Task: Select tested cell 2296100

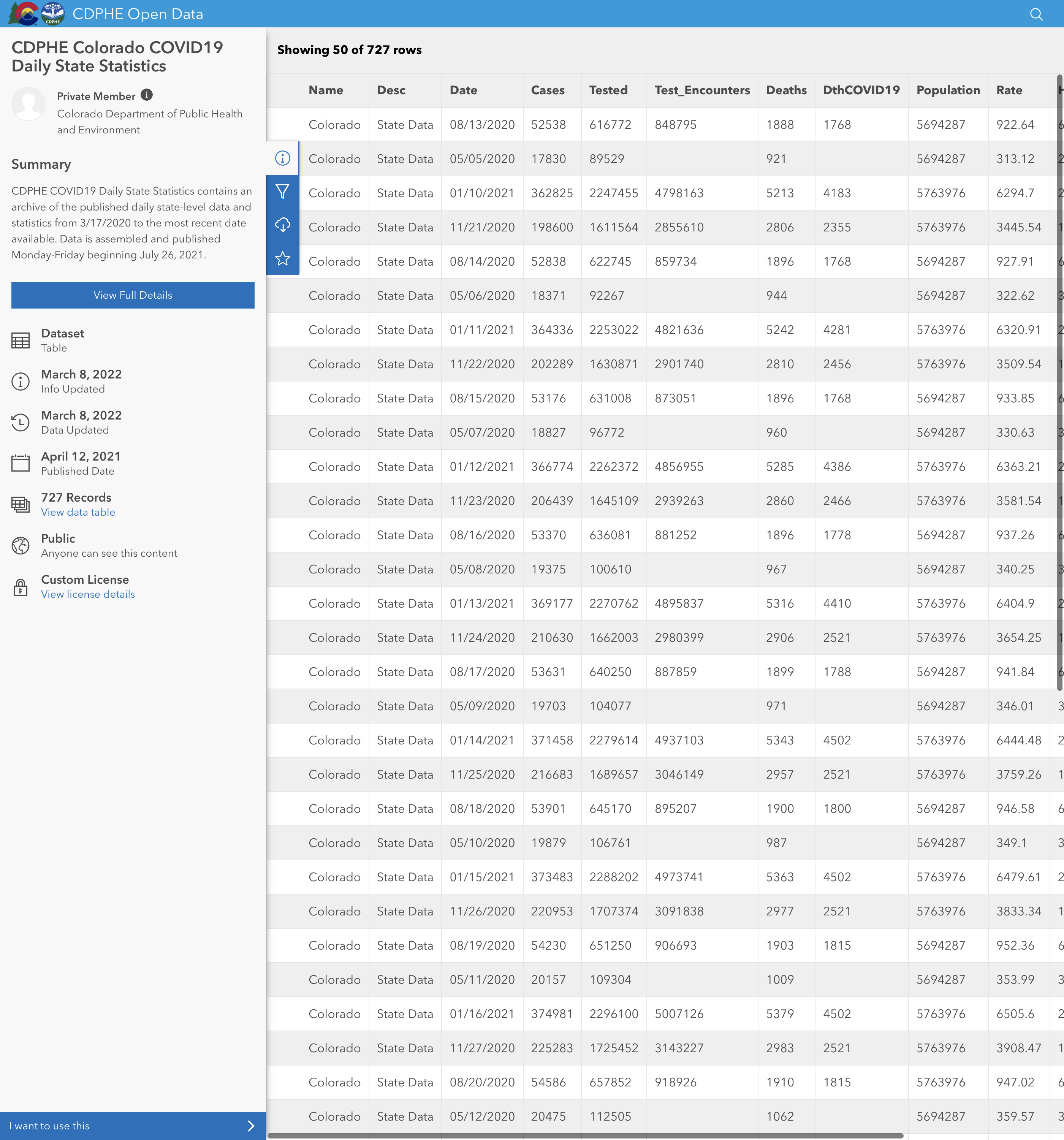Action: 614,1014
